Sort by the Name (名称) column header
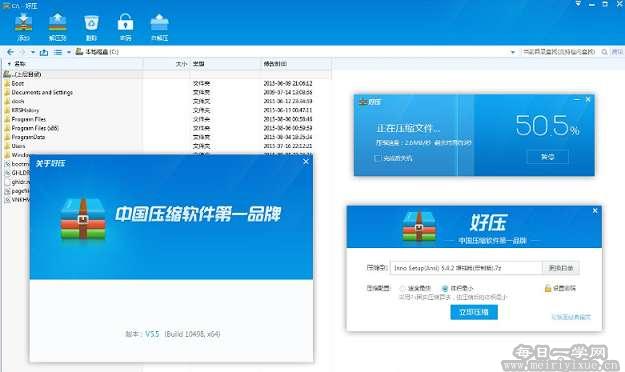This screenshot has height=372, width=625. click(20, 64)
